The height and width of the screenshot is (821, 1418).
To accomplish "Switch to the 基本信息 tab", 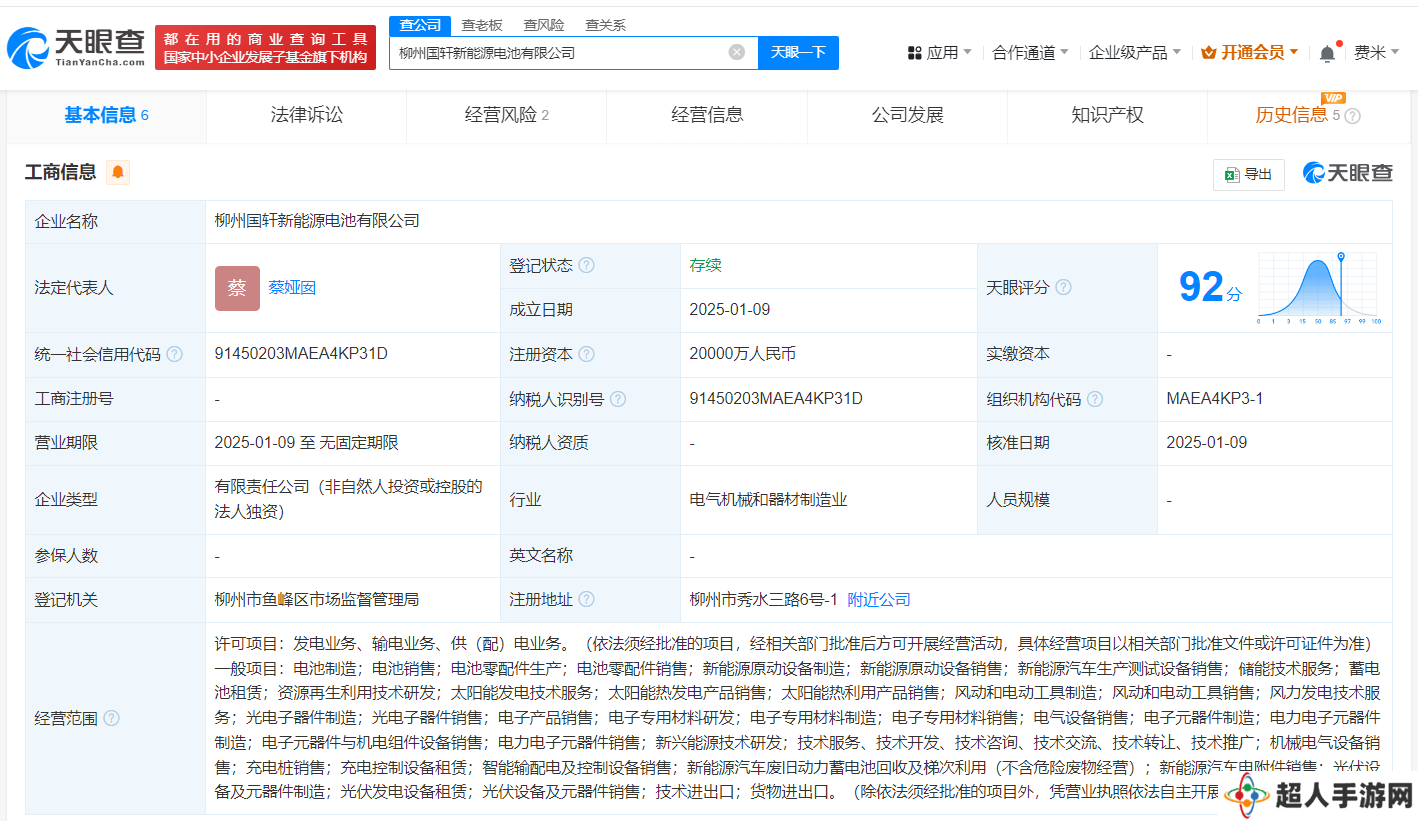I will [106, 115].
